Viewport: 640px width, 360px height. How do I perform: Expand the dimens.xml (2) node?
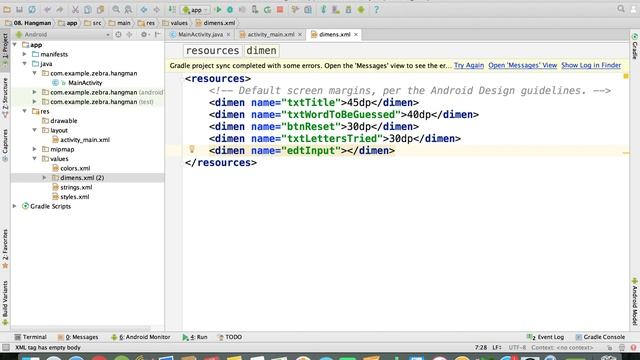[x=44, y=178]
